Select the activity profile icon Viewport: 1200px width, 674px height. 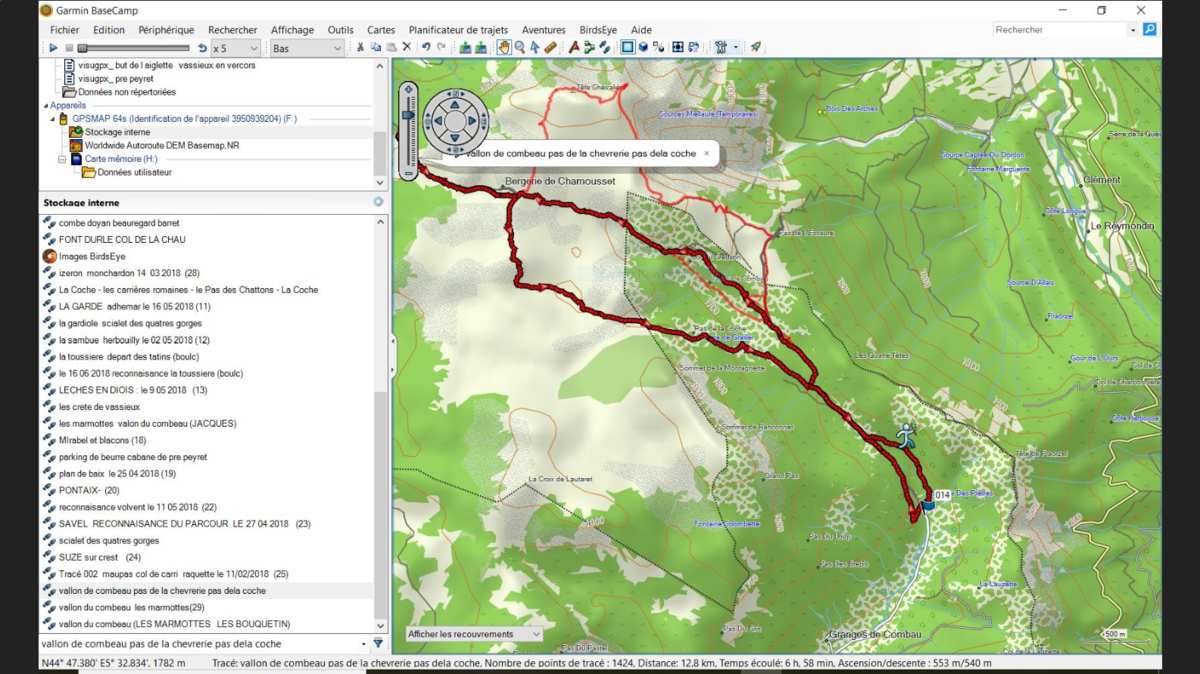(721, 47)
